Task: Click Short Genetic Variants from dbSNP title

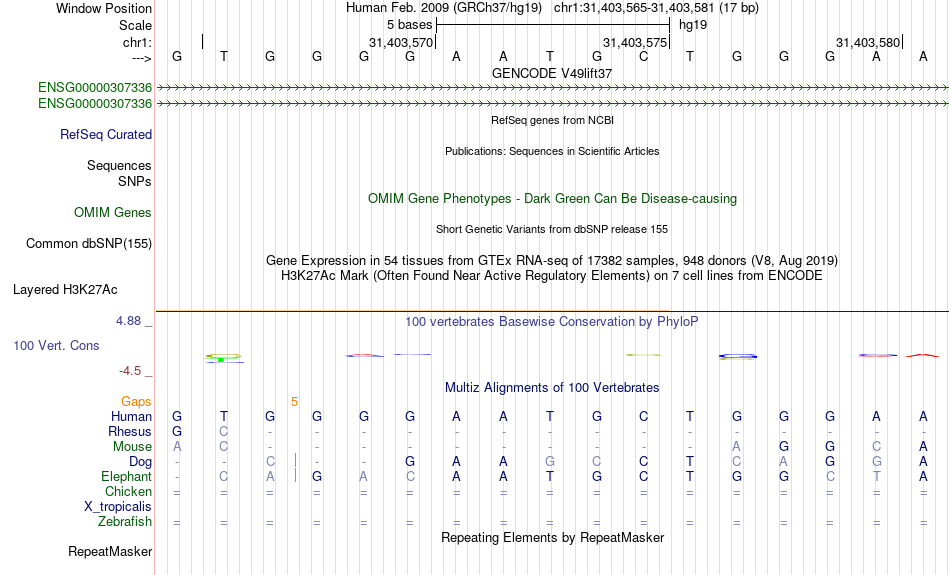Action: 552,229
